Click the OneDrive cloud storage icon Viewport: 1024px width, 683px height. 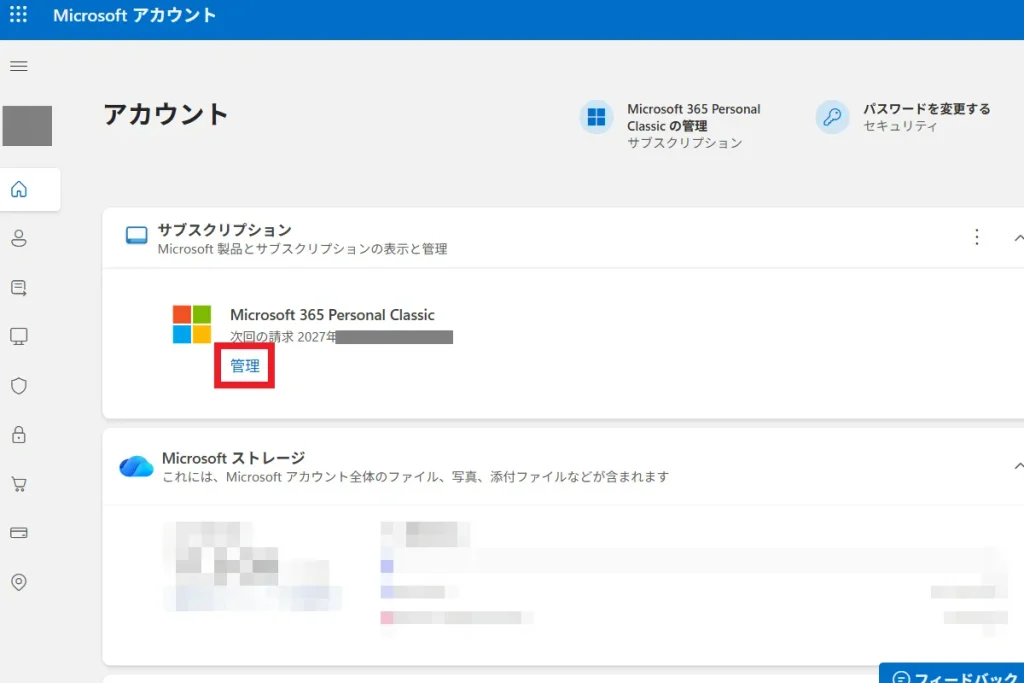tap(136, 466)
